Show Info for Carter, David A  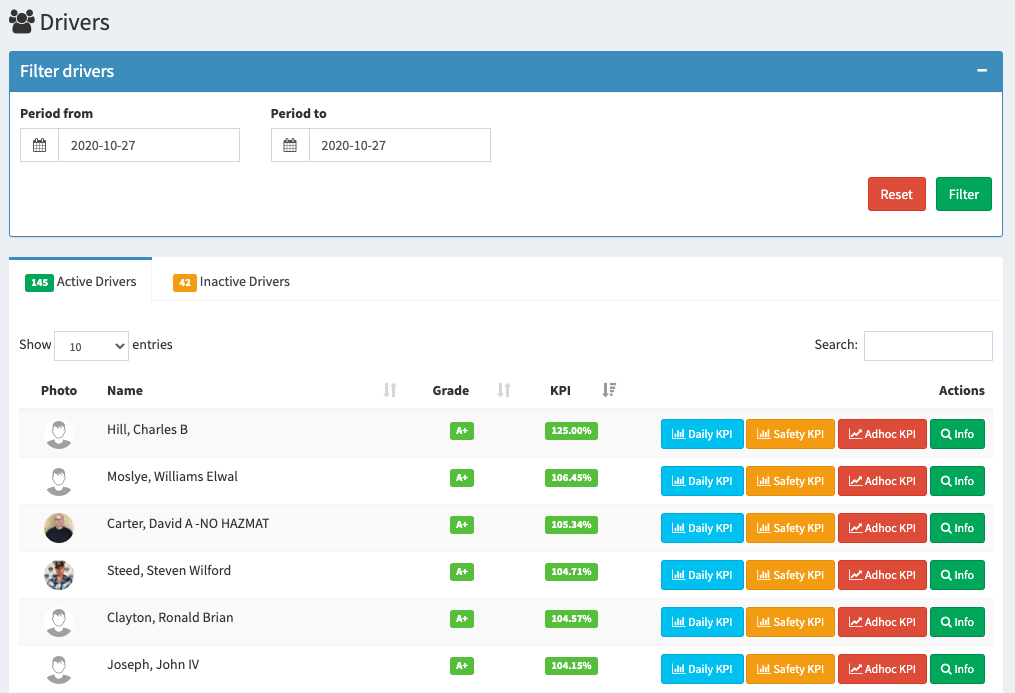[957, 528]
